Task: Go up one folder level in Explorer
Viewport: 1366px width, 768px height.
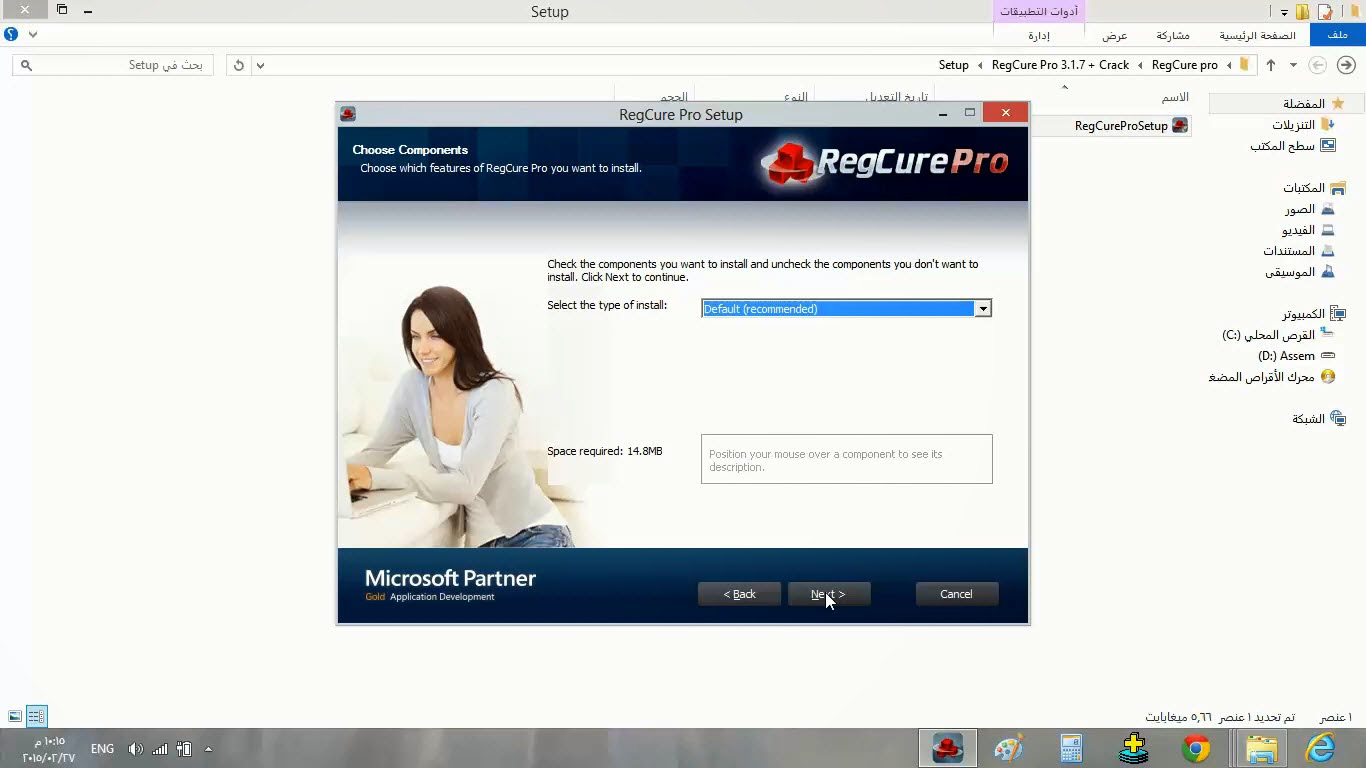Action: pos(1271,65)
